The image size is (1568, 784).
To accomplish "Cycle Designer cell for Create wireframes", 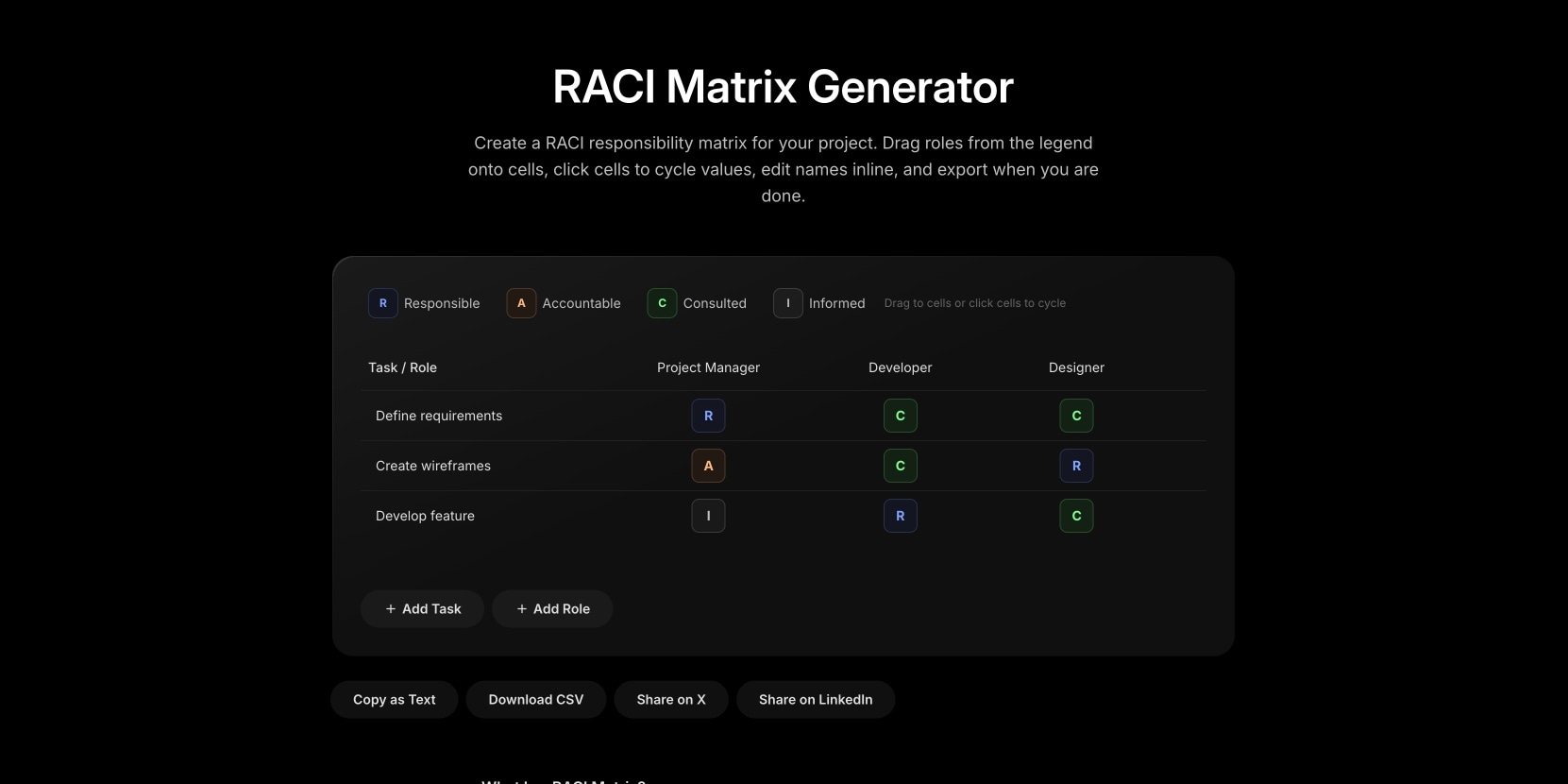I will click(x=1076, y=466).
